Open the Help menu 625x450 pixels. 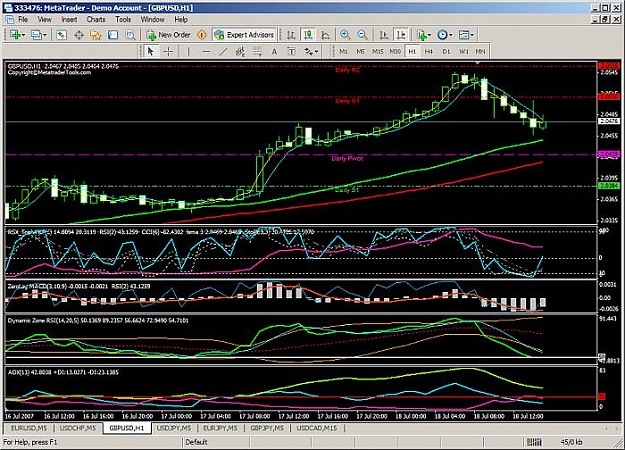tap(181, 20)
